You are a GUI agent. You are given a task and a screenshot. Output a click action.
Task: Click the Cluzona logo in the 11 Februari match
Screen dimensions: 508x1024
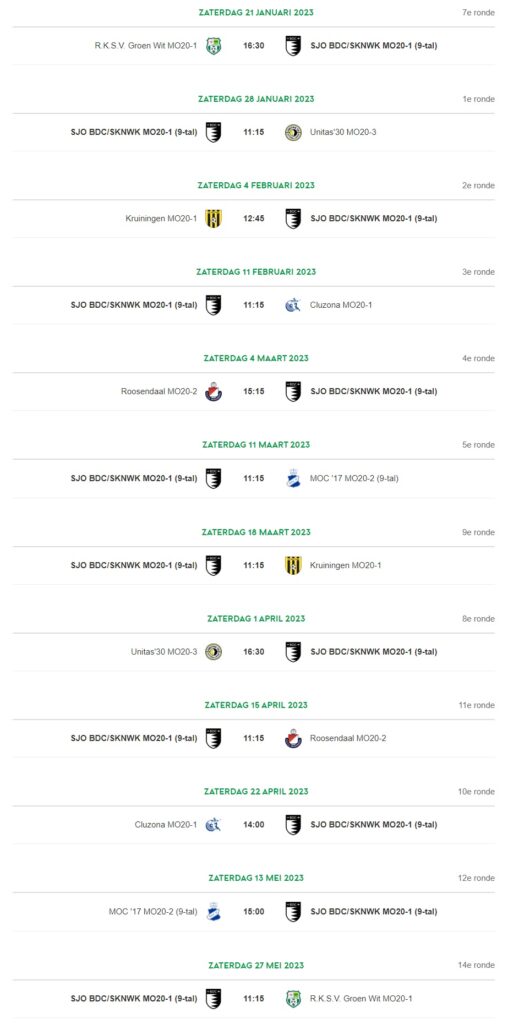tap(293, 305)
